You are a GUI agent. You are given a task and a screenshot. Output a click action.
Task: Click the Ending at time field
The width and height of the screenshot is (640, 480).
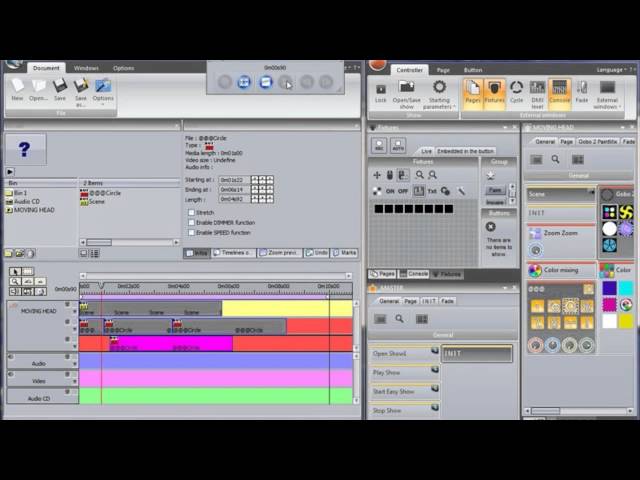click(x=234, y=190)
